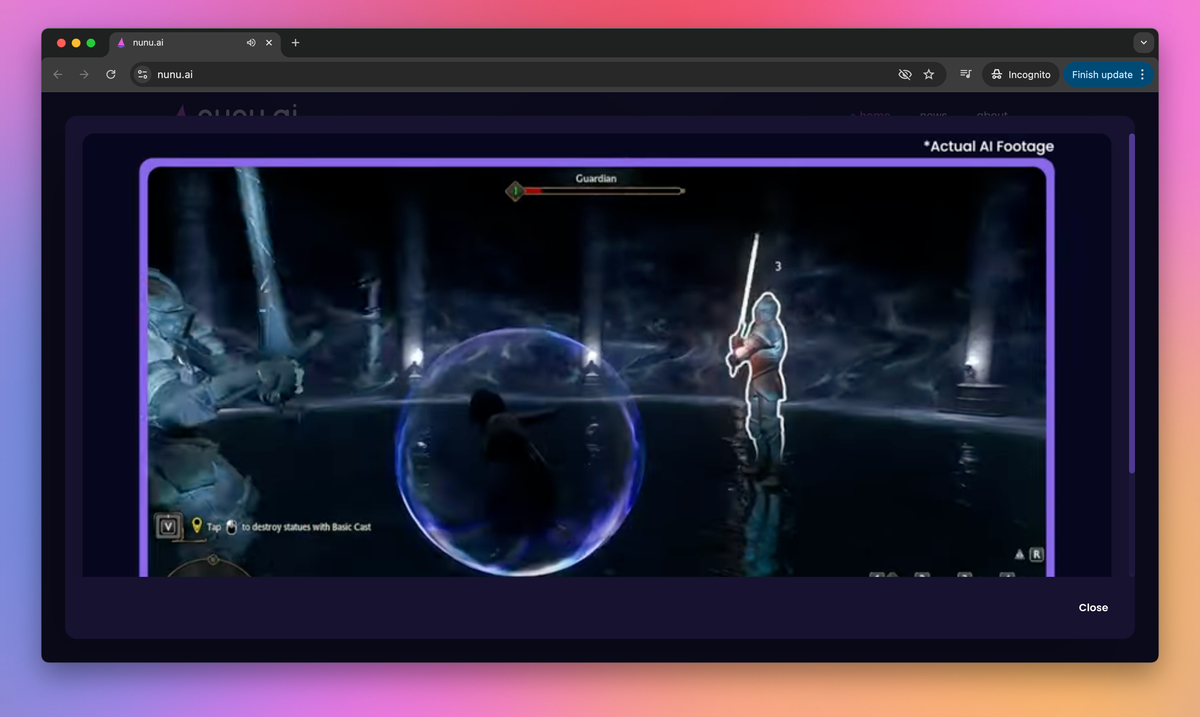This screenshot has width=1200, height=717.
Task: Click the diamond level icon beside health bar
Action: pyautogui.click(x=515, y=190)
